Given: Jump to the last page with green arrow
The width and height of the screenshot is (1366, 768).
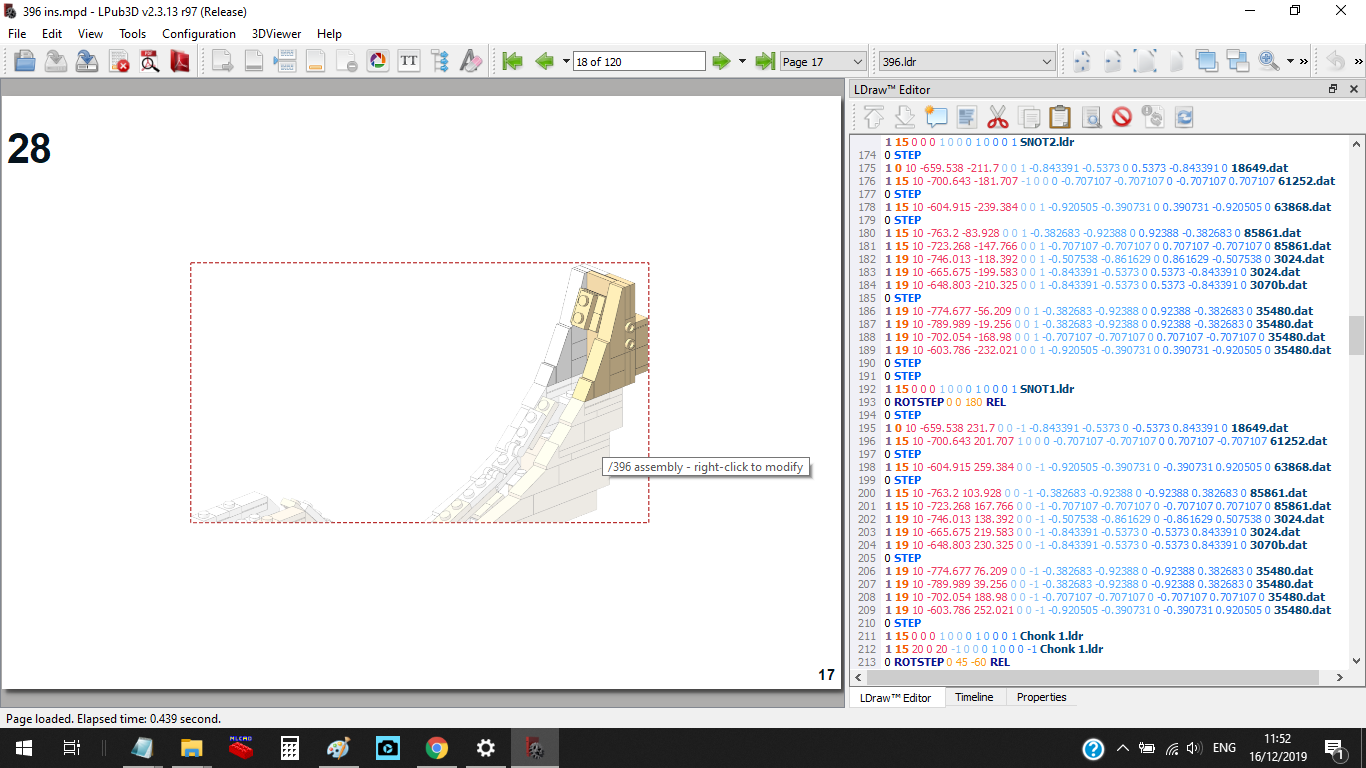Looking at the screenshot, I should pyautogui.click(x=764, y=61).
